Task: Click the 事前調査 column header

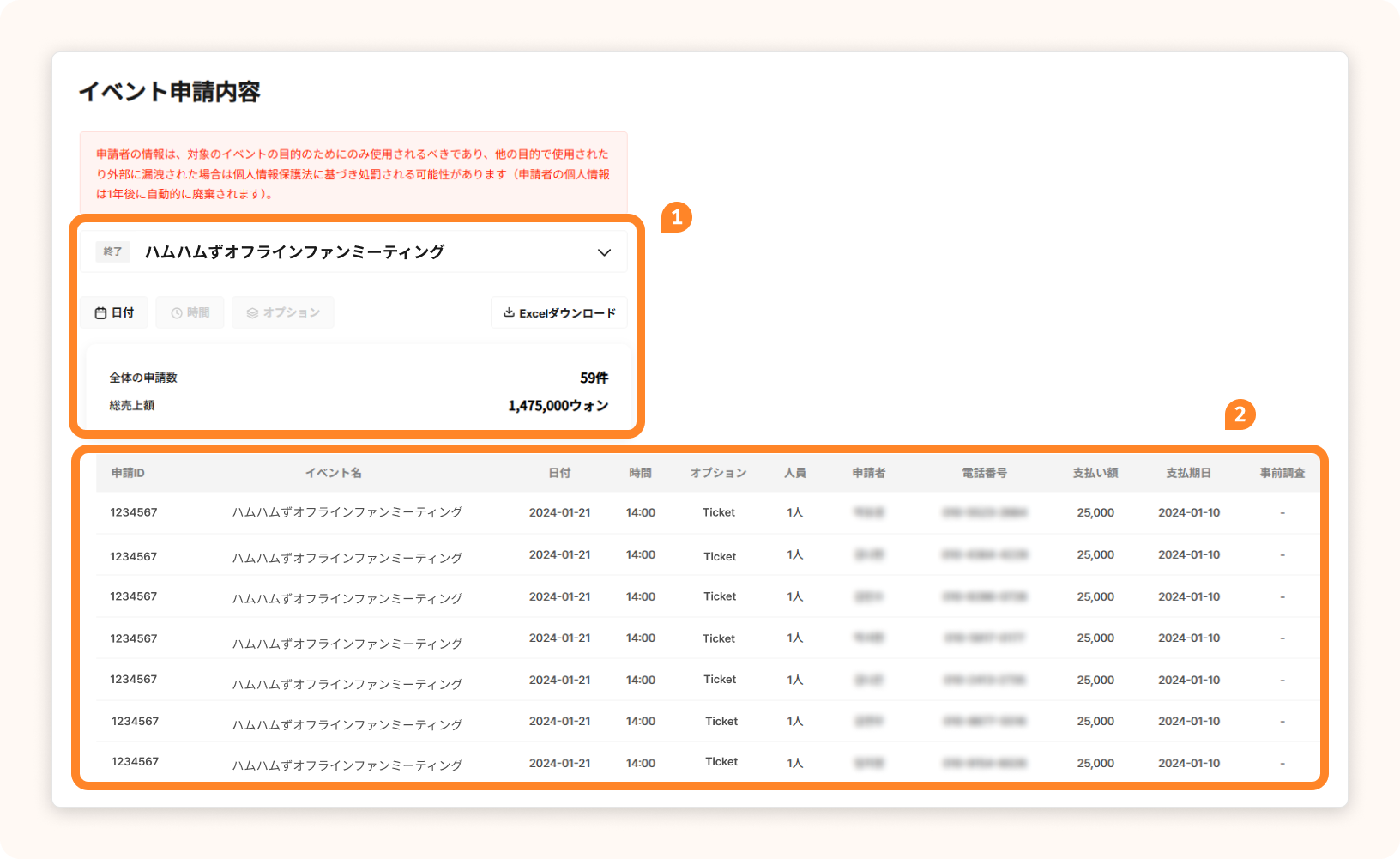Action: [x=1282, y=473]
